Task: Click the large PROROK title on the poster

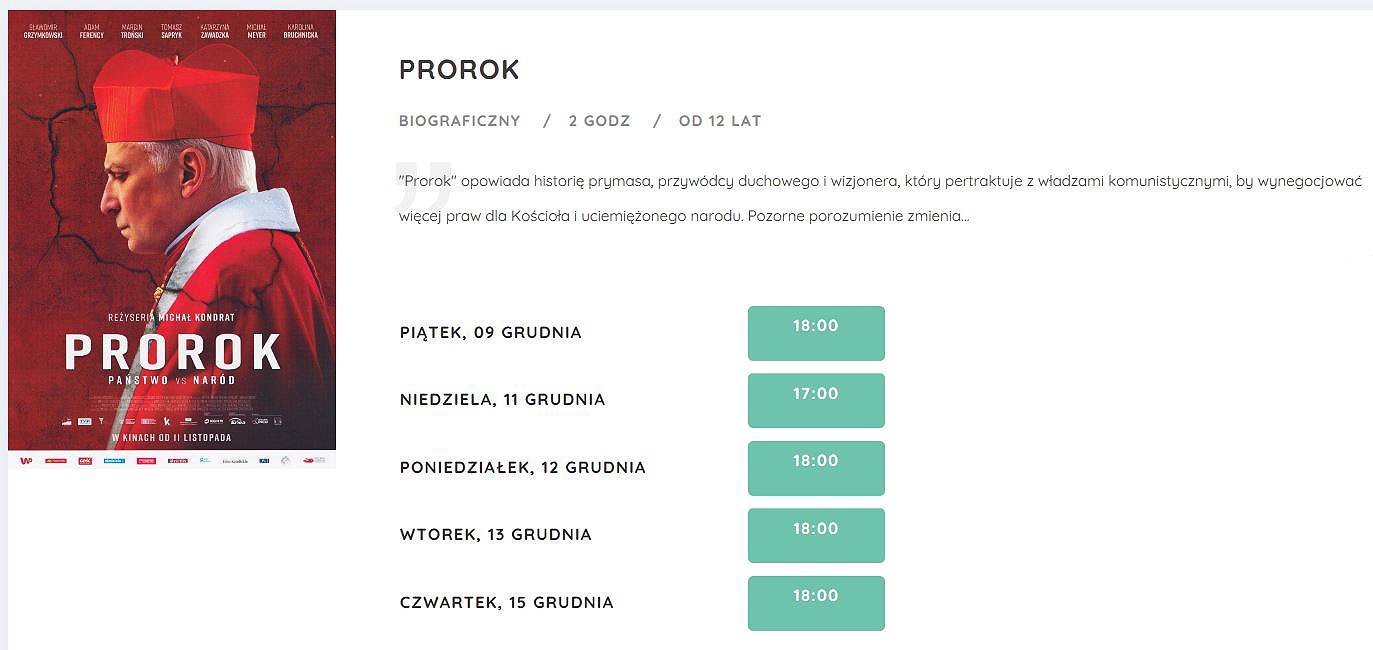Action: (173, 351)
